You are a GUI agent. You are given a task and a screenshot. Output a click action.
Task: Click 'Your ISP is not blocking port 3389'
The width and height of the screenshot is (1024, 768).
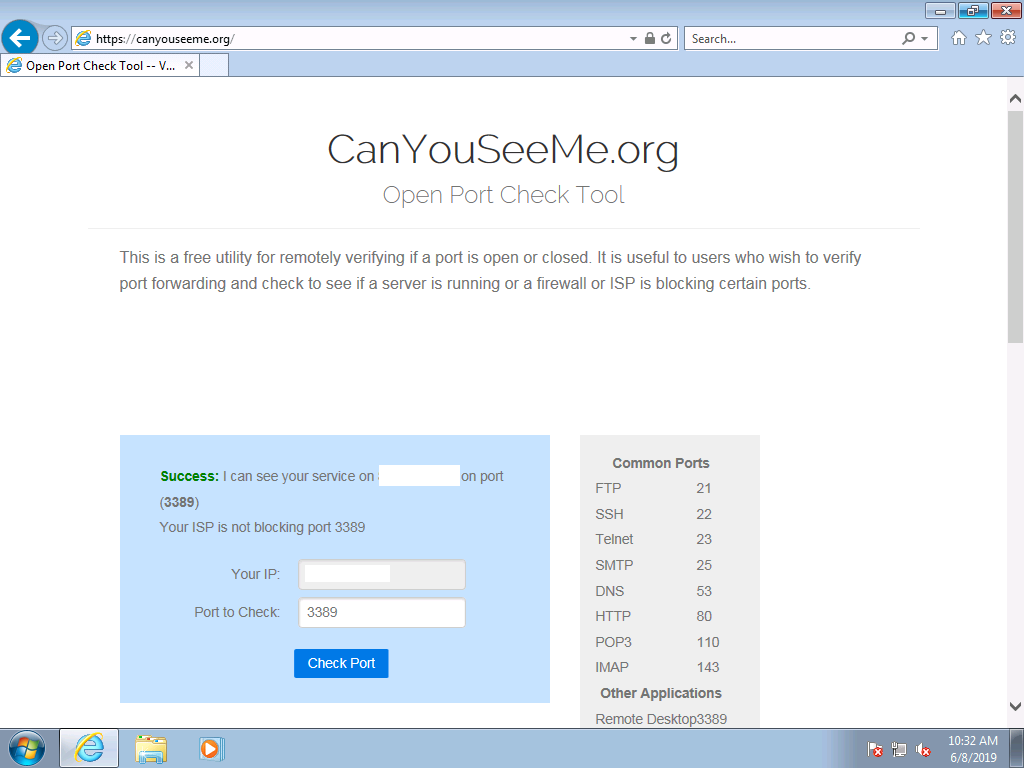(x=263, y=528)
